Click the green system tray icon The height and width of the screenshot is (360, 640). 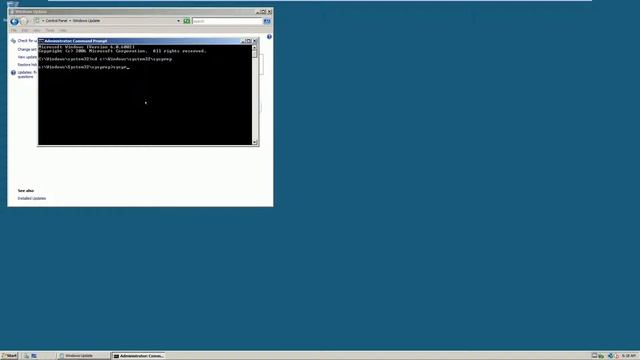(x=601, y=356)
